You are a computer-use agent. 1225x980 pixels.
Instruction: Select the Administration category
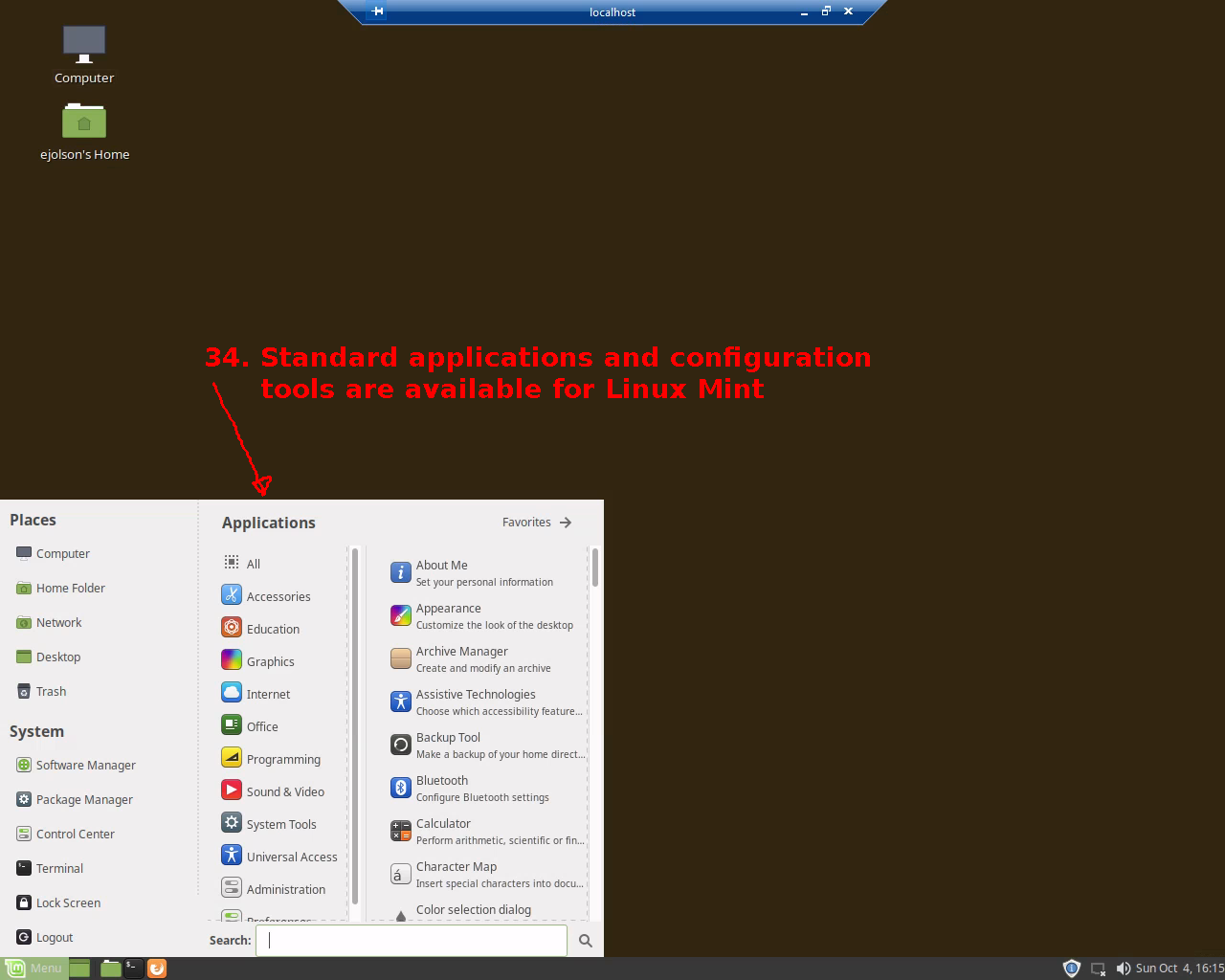[x=274, y=888]
